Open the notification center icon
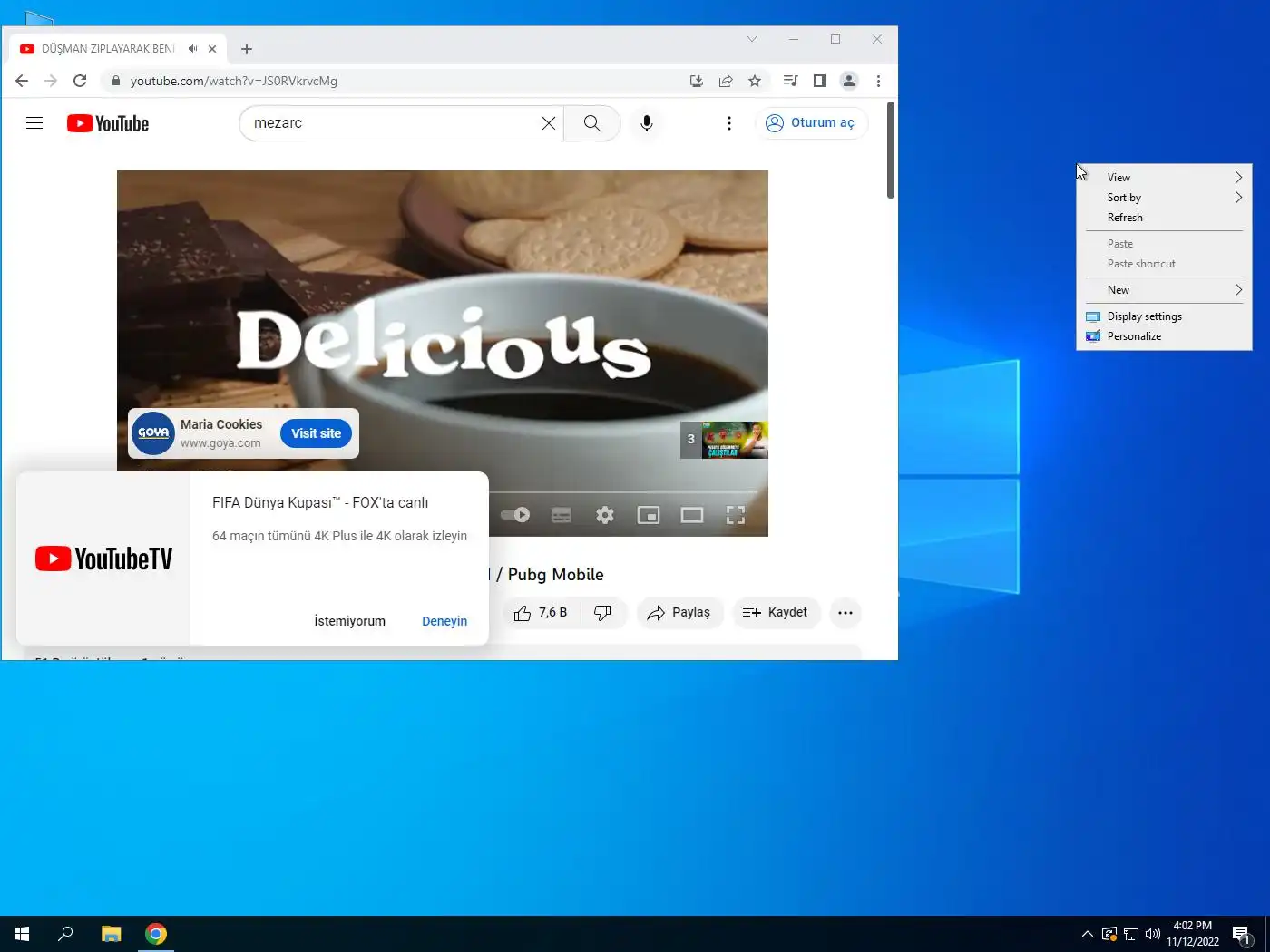 [x=1242, y=934]
